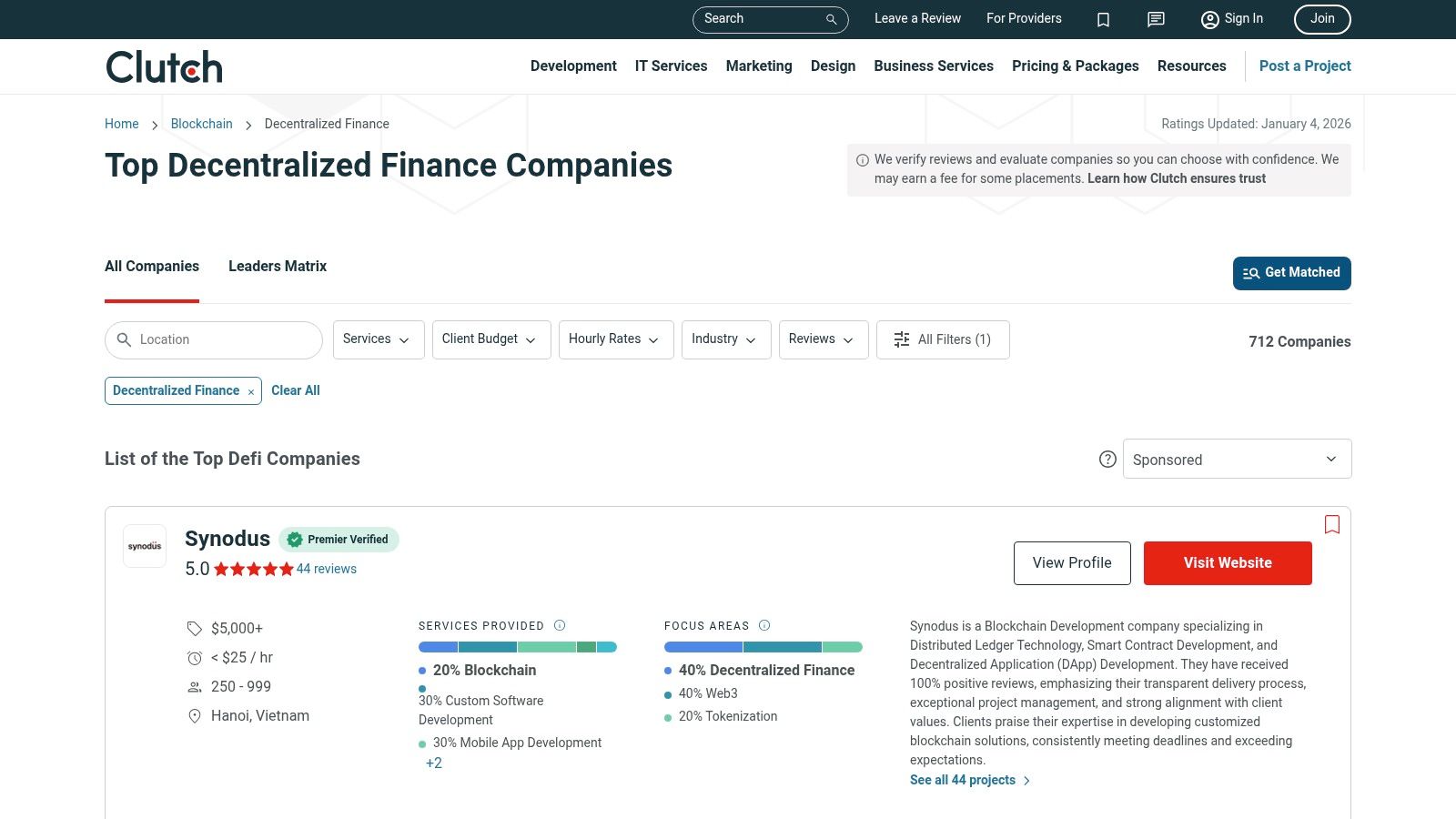Open the 44 reviews link
This screenshot has width=1456, height=819.
tap(327, 570)
